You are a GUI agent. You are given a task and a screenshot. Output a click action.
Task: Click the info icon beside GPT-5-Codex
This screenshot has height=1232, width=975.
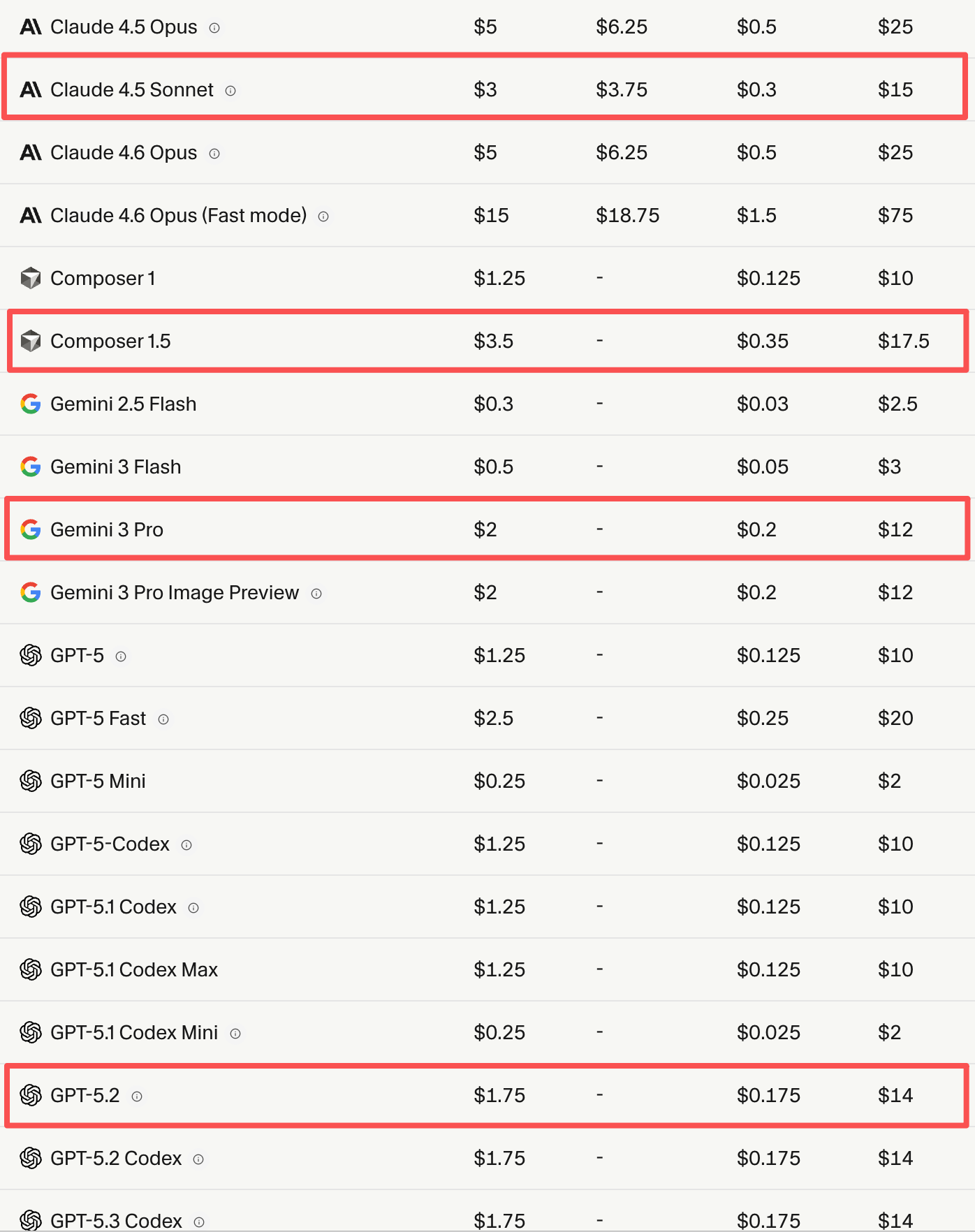186,845
